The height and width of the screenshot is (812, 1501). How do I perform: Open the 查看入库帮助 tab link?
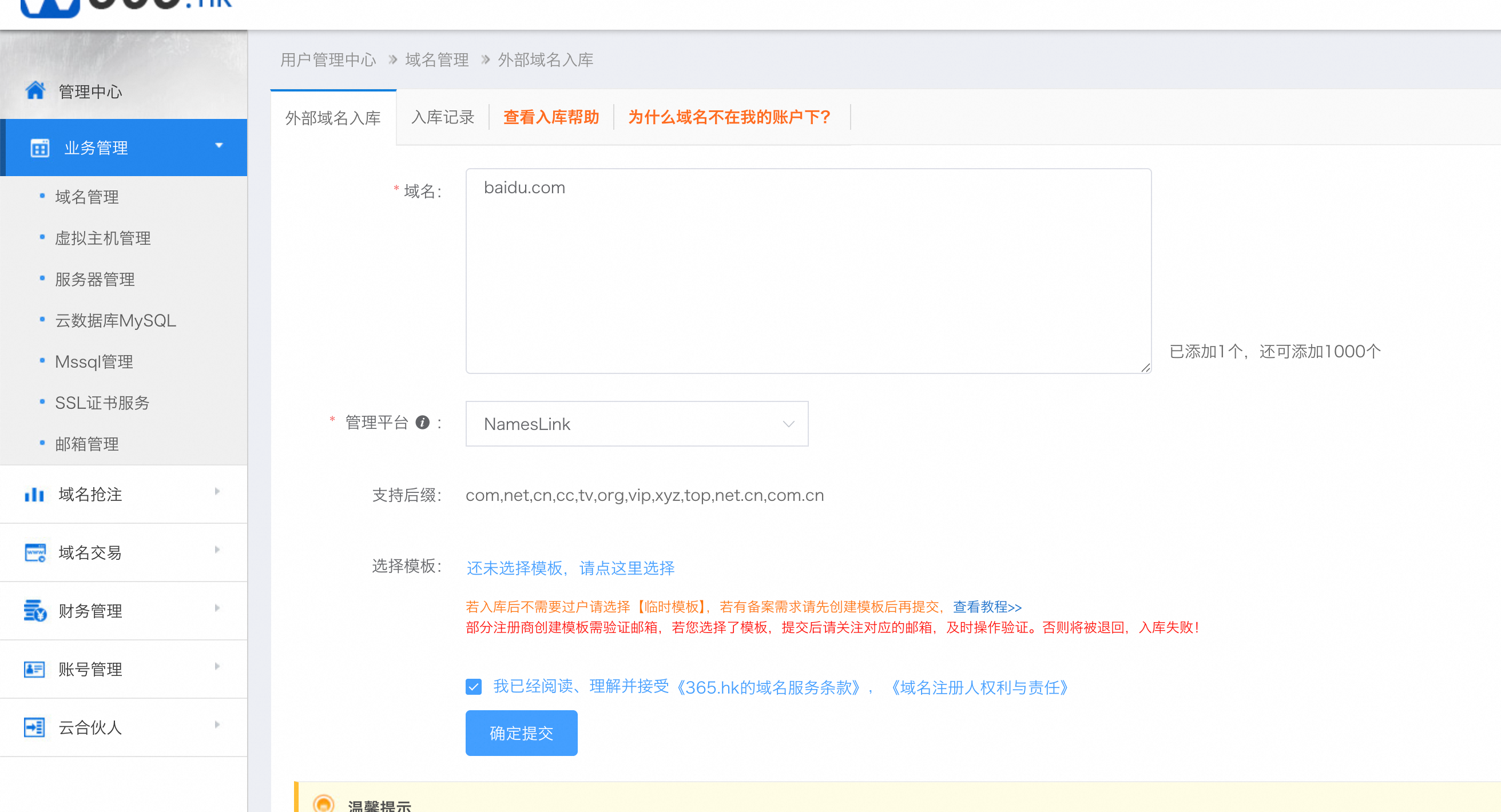(551, 117)
